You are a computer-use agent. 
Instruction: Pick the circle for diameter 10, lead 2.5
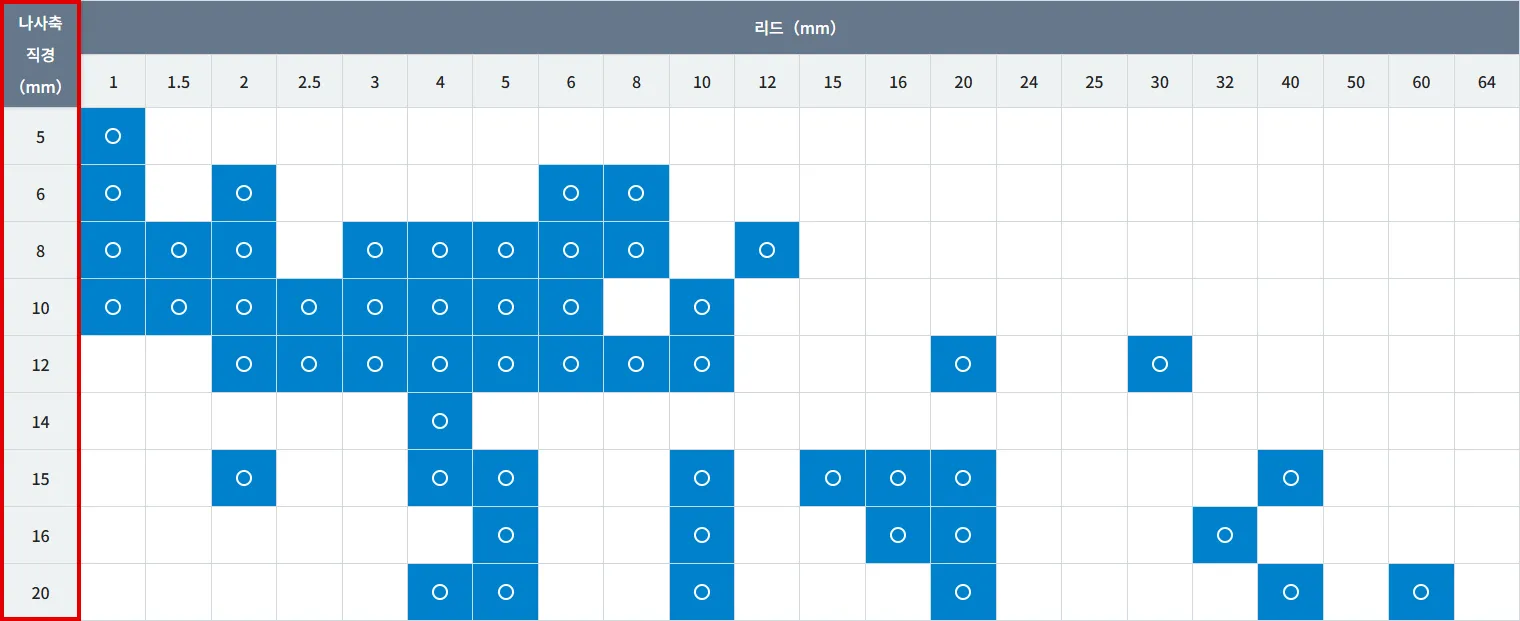[x=309, y=307]
